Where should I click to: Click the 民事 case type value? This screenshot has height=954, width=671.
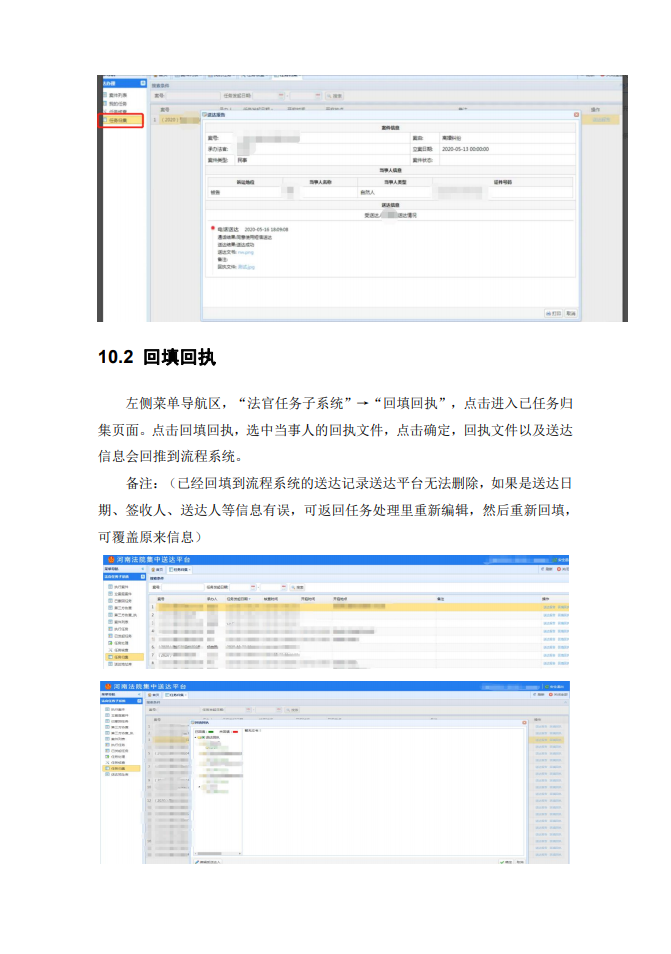[242, 160]
